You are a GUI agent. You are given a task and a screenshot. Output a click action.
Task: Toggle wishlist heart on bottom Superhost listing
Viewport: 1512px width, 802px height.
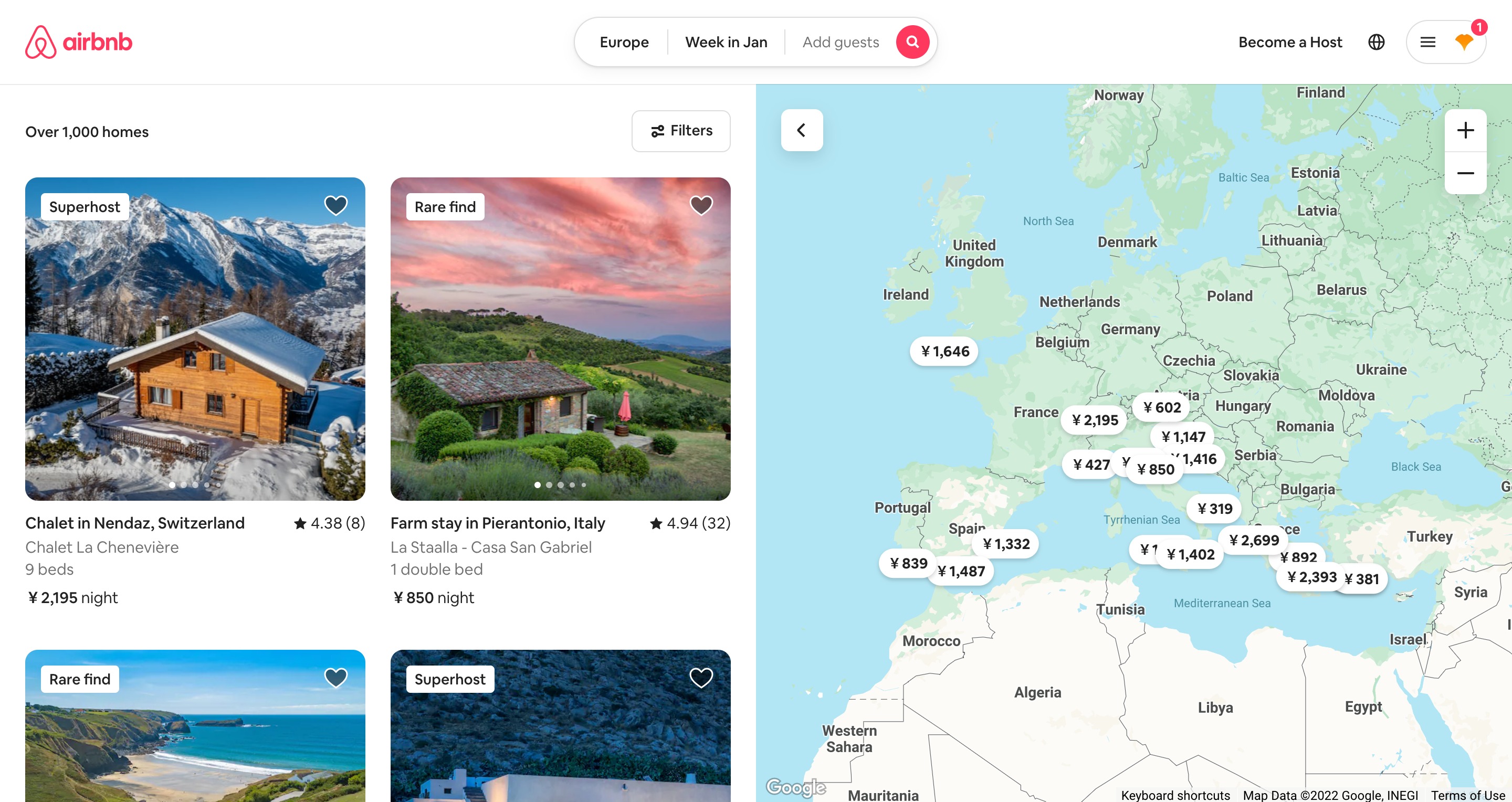tap(701, 677)
